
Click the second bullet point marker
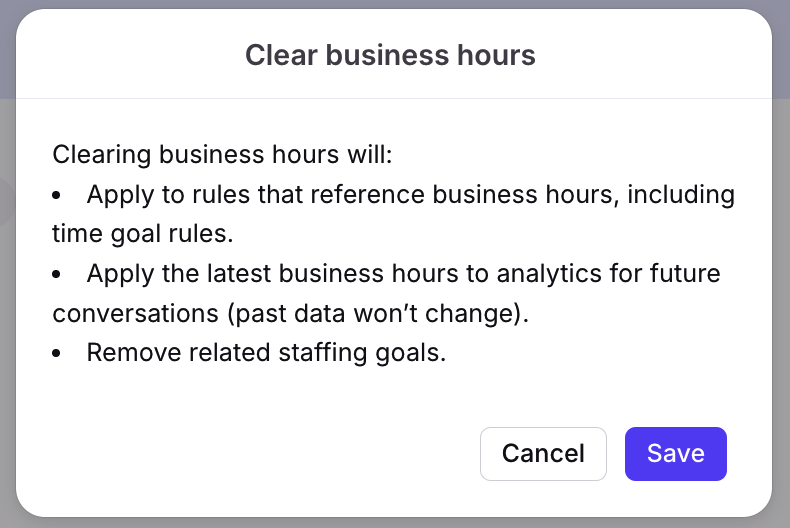point(56,275)
